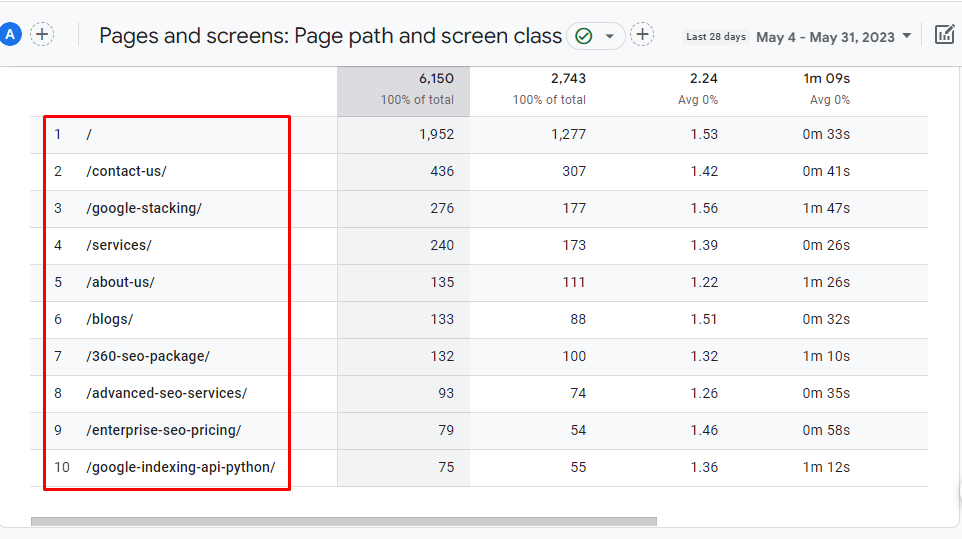Click the 1m 26s engagement time cell
The height and width of the screenshot is (539, 962).
[x=826, y=282]
